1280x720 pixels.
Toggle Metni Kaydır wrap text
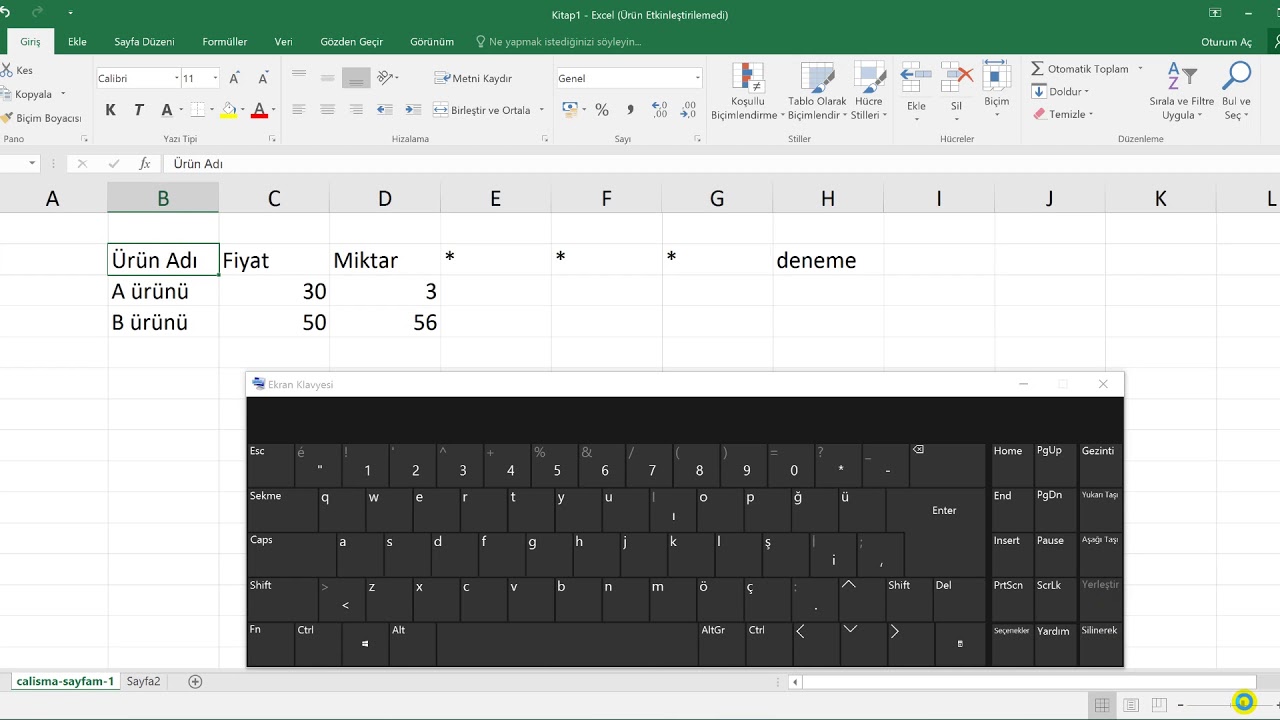(x=474, y=78)
